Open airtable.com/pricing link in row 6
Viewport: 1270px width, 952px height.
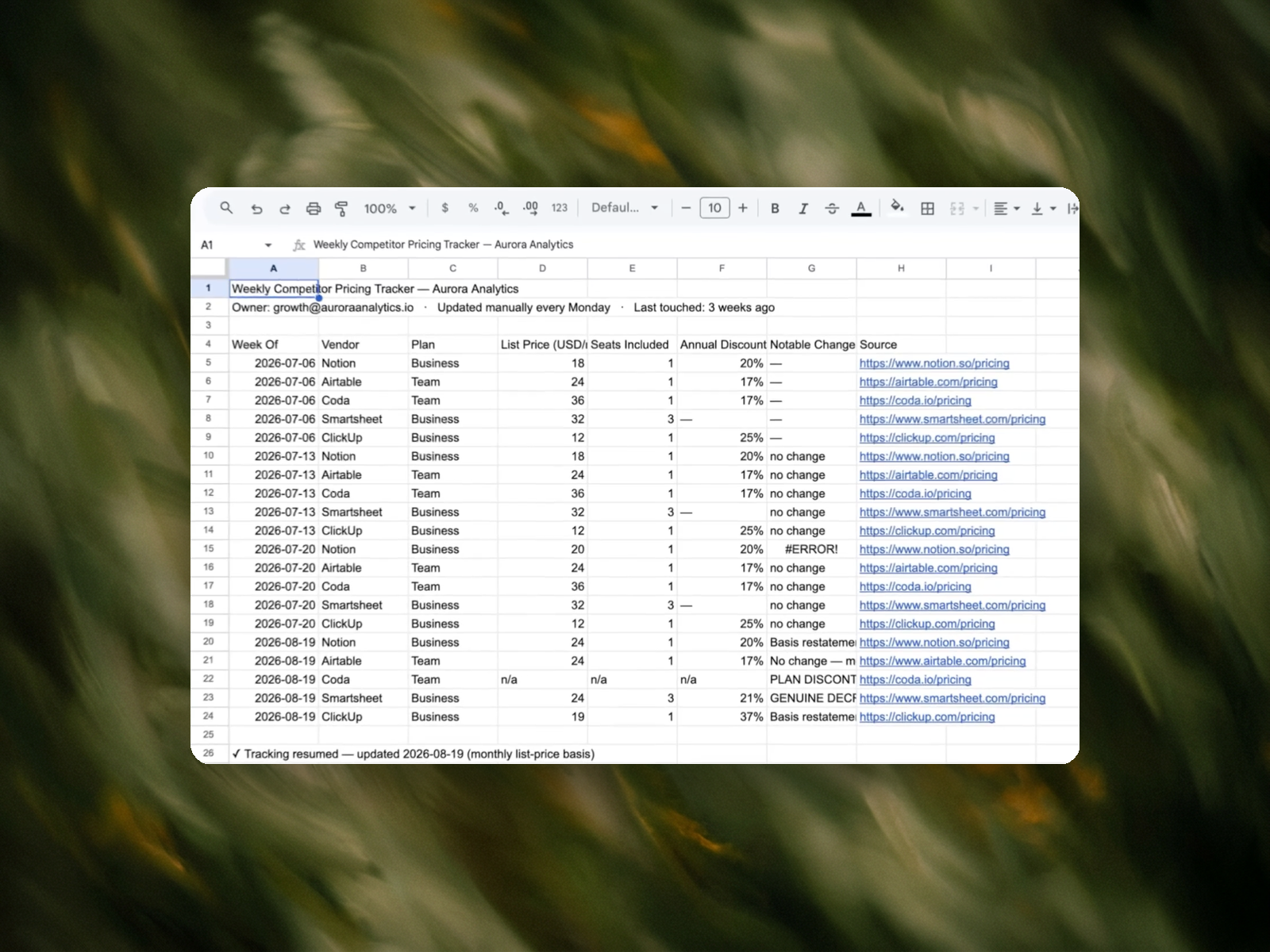(x=928, y=382)
